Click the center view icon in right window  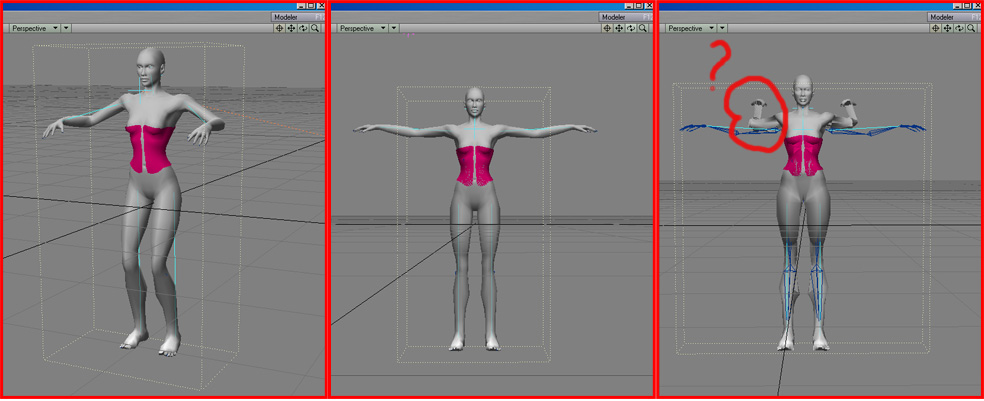pyautogui.click(x=936, y=28)
